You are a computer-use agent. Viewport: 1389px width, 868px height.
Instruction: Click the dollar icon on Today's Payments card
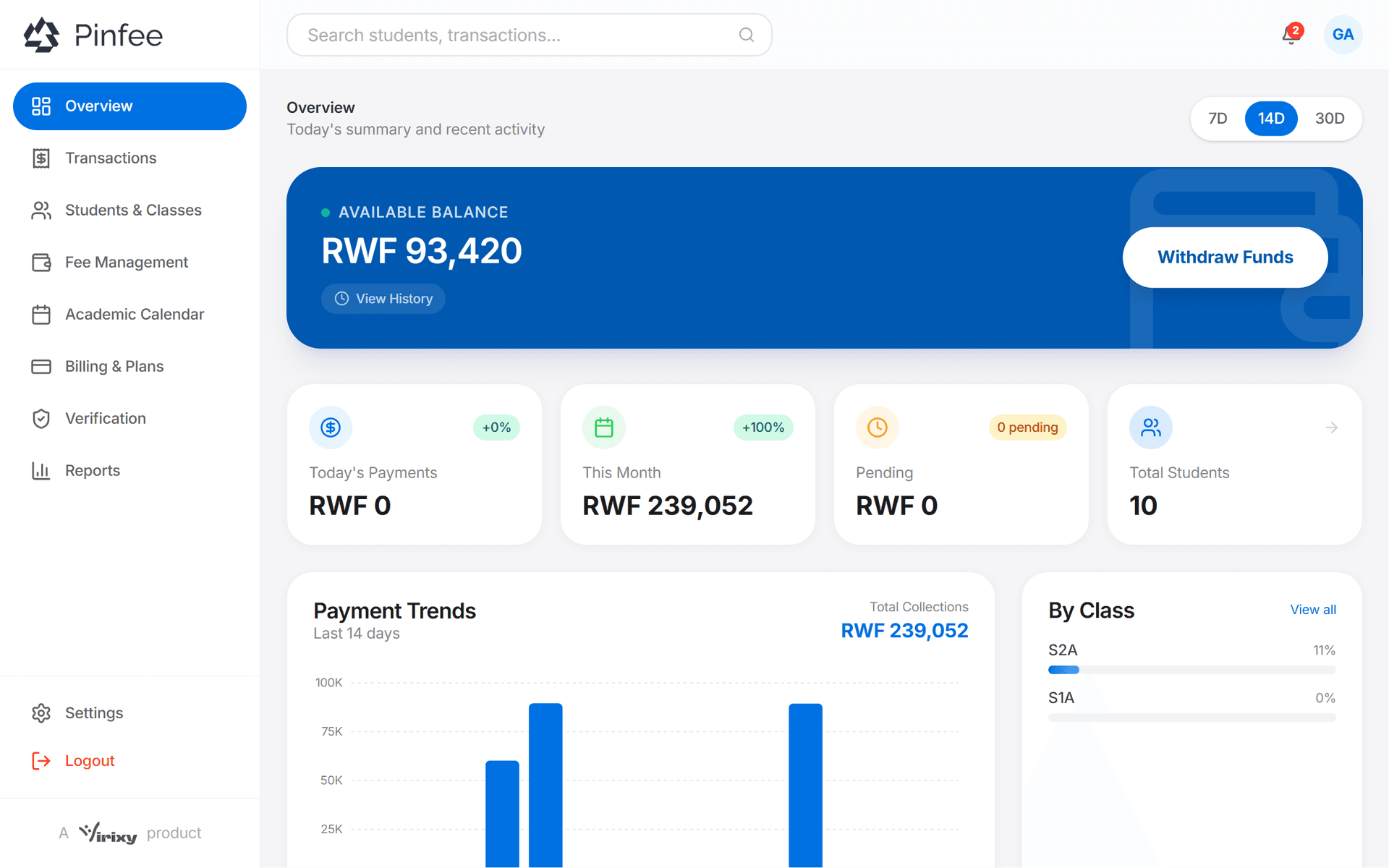331,427
